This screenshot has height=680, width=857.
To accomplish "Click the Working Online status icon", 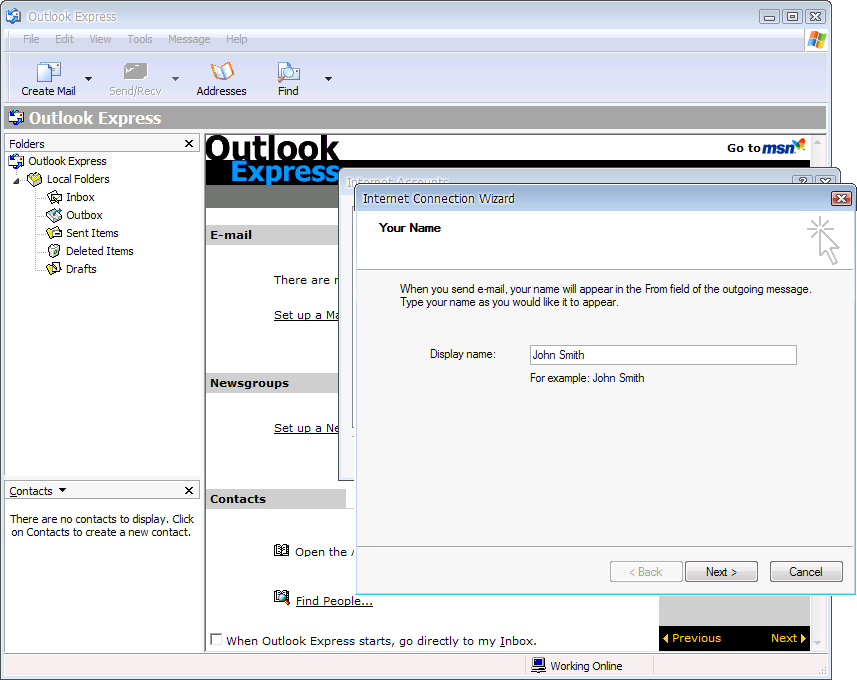I will [x=538, y=665].
